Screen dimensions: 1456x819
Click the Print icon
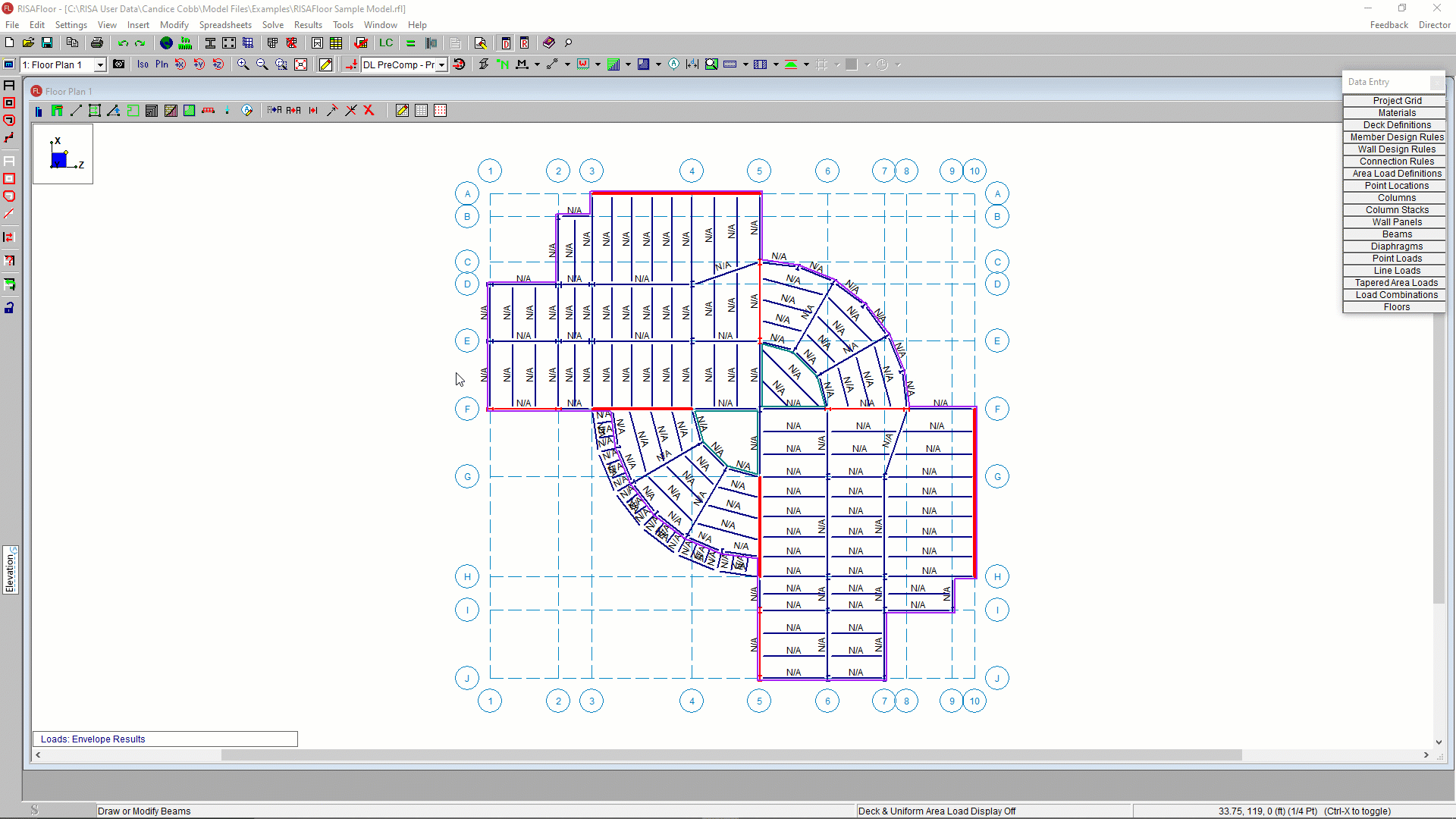(x=96, y=43)
